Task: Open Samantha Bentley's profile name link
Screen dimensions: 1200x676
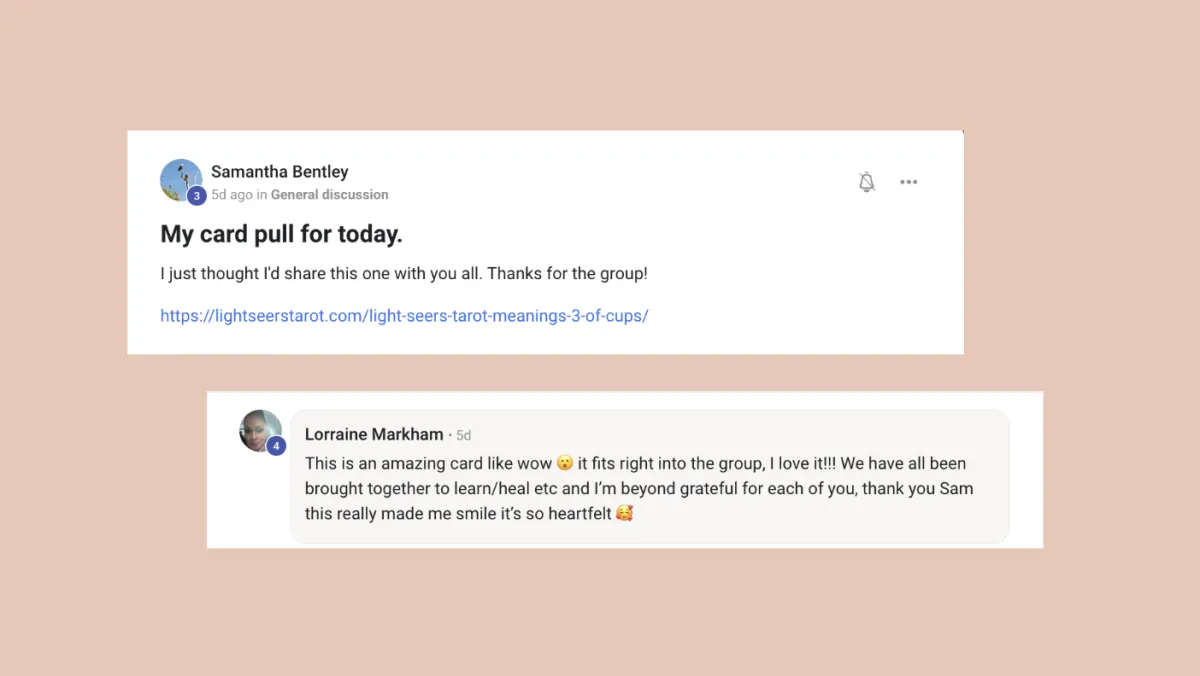Action: [280, 172]
